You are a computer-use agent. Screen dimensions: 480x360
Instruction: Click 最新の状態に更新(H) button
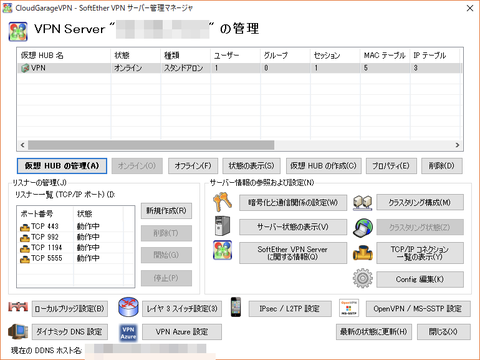374,332
